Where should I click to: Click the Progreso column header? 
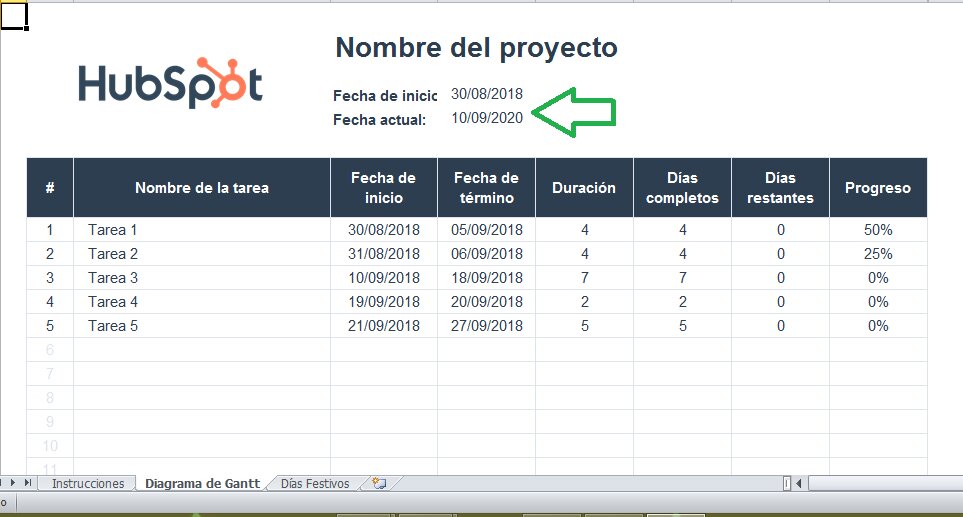pyautogui.click(x=878, y=188)
